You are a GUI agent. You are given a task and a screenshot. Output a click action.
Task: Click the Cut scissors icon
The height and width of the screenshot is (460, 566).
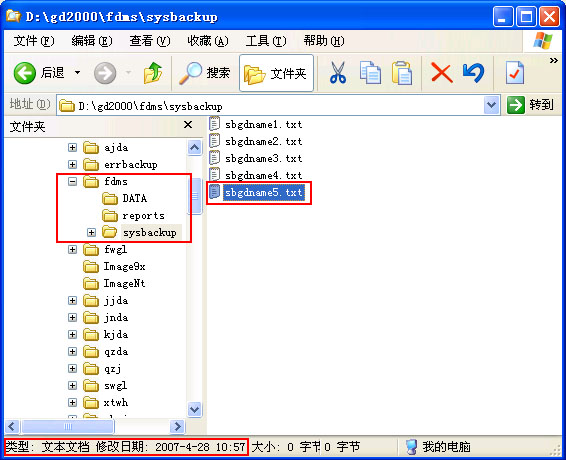pyautogui.click(x=338, y=73)
